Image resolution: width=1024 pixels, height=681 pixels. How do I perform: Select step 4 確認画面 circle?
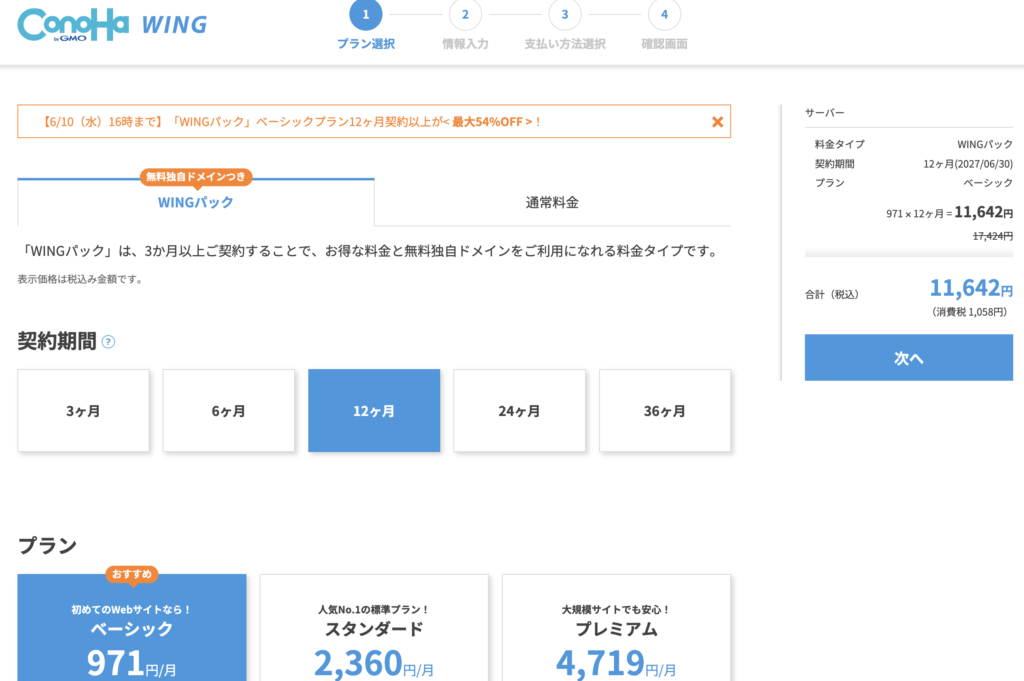664,14
